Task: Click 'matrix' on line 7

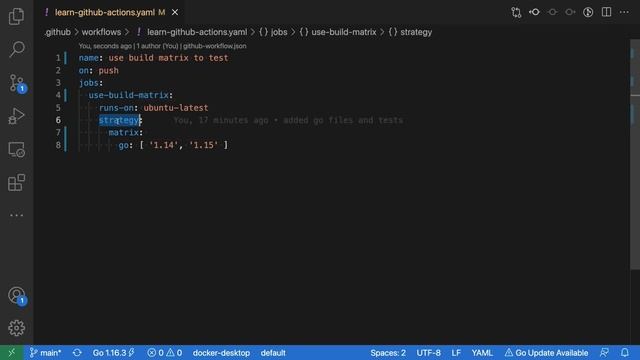Action: point(124,133)
